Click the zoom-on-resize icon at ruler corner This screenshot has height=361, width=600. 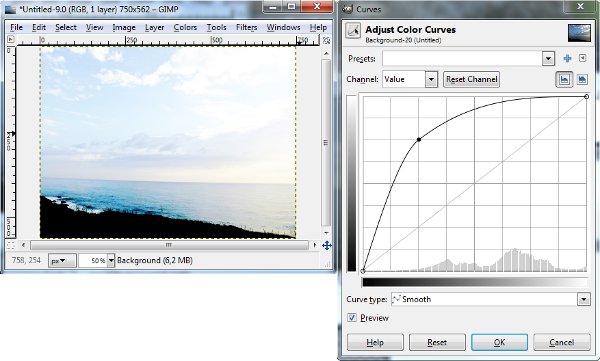[326, 40]
